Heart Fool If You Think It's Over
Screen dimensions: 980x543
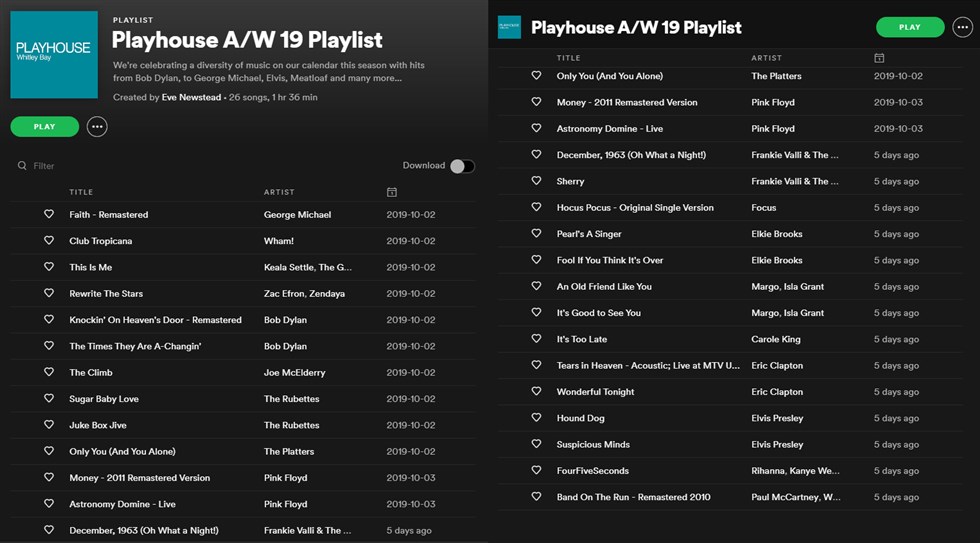[536, 259]
